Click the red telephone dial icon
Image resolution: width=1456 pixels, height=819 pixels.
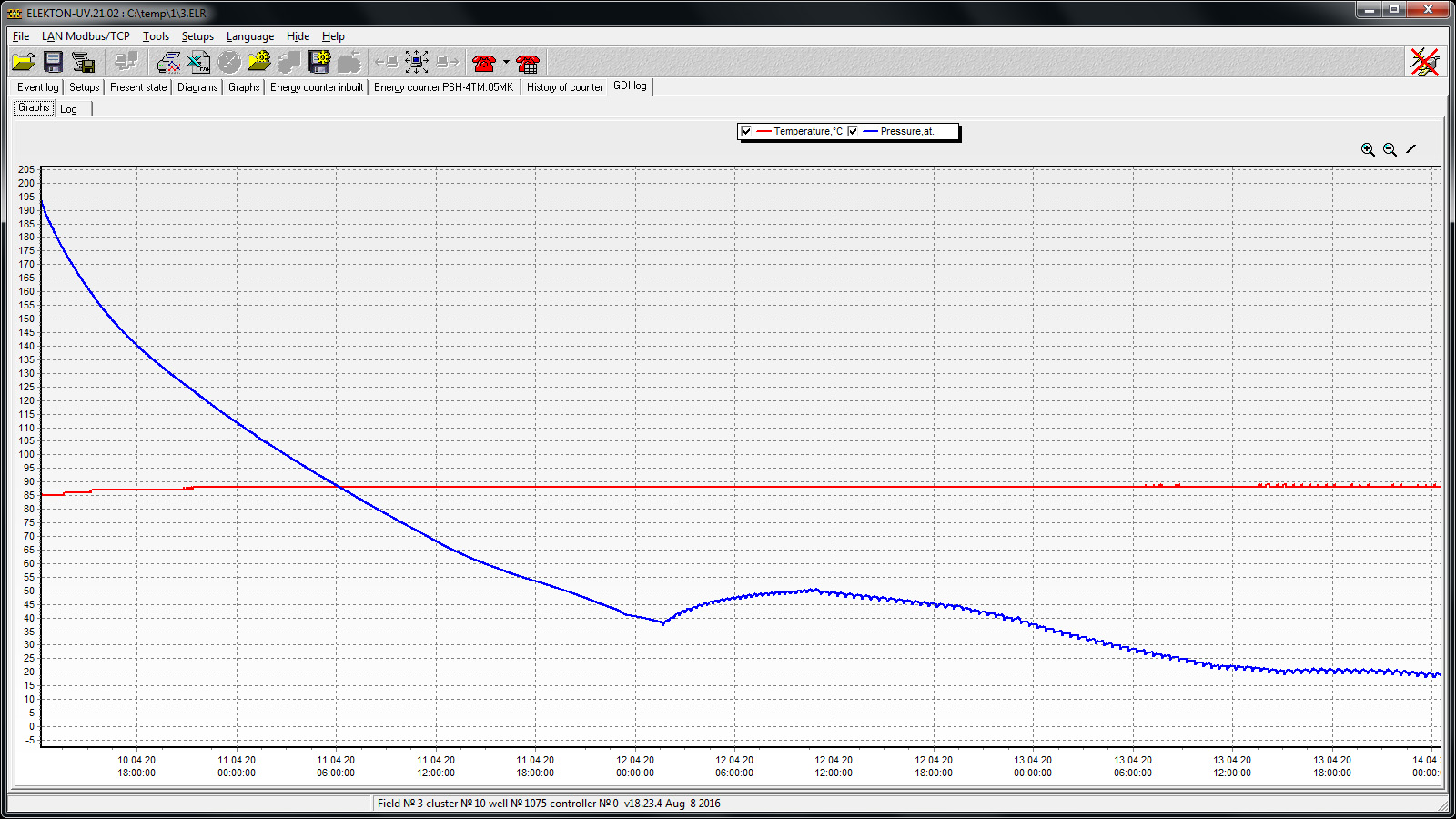point(484,62)
